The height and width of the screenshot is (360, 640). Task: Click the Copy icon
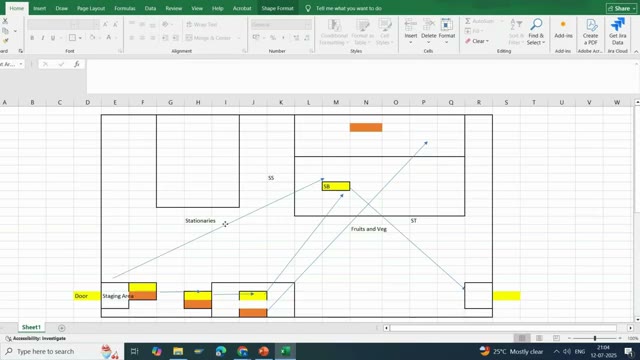click(5, 31)
